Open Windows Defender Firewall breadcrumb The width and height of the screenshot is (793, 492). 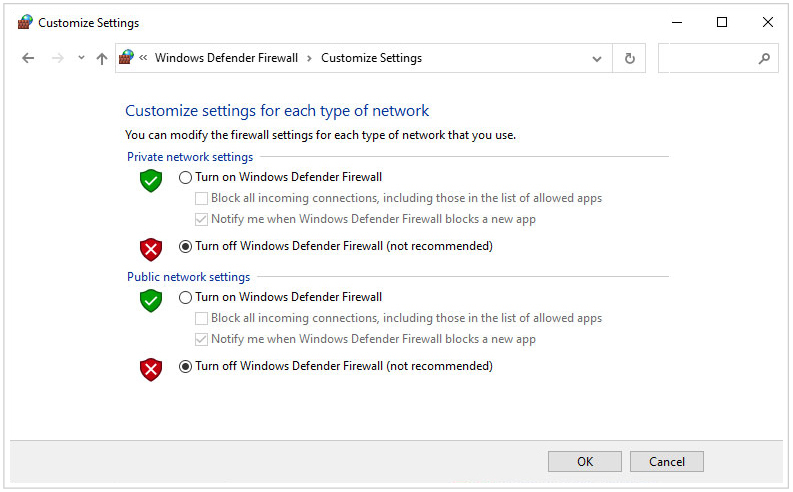[226, 58]
